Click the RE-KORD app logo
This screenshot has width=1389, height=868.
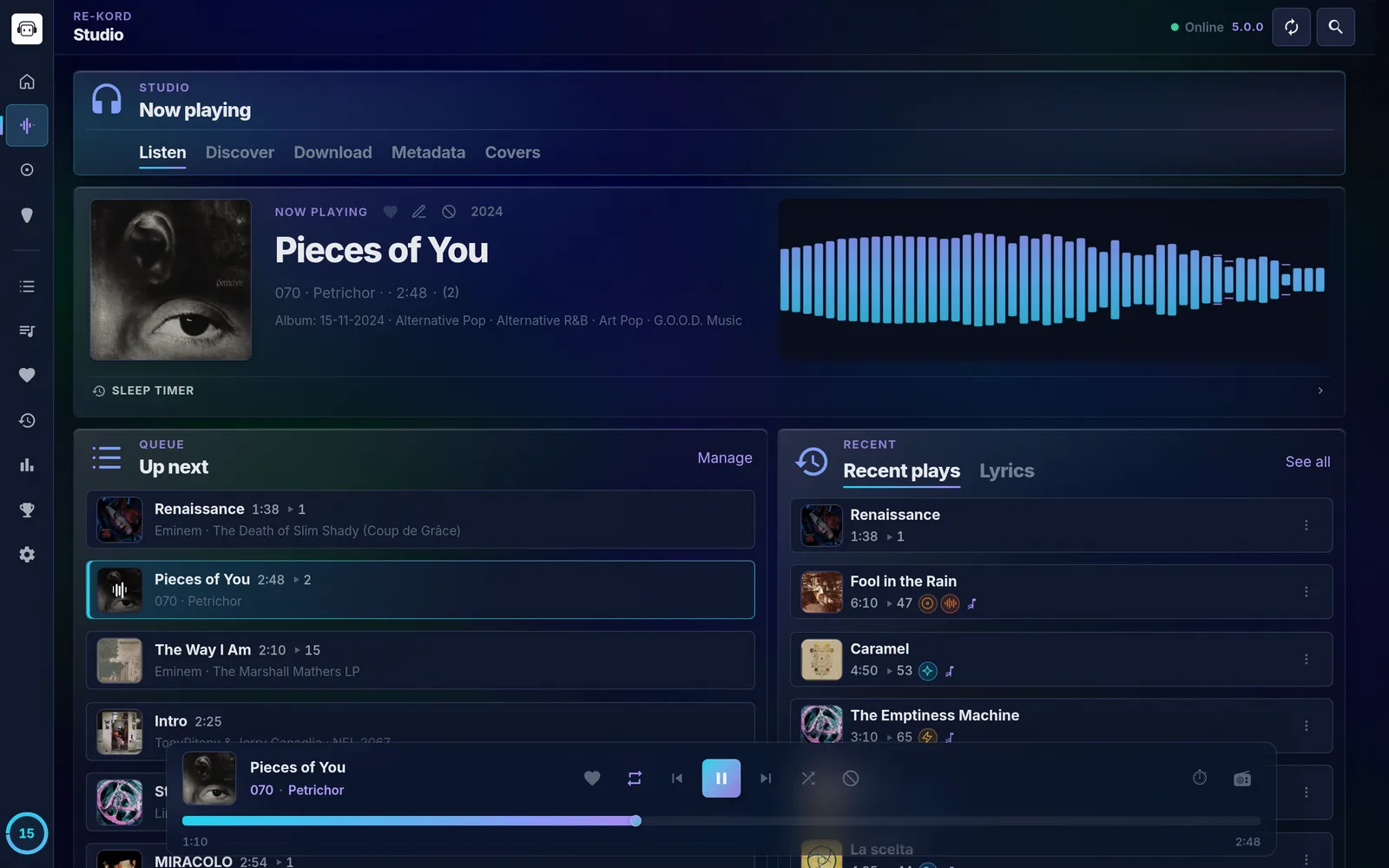pos(27,29)
